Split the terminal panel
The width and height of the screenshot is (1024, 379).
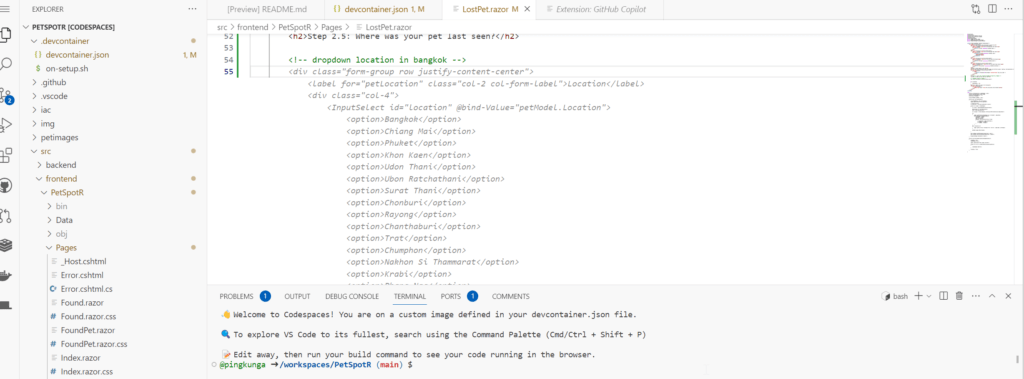[x=943, y=296]
